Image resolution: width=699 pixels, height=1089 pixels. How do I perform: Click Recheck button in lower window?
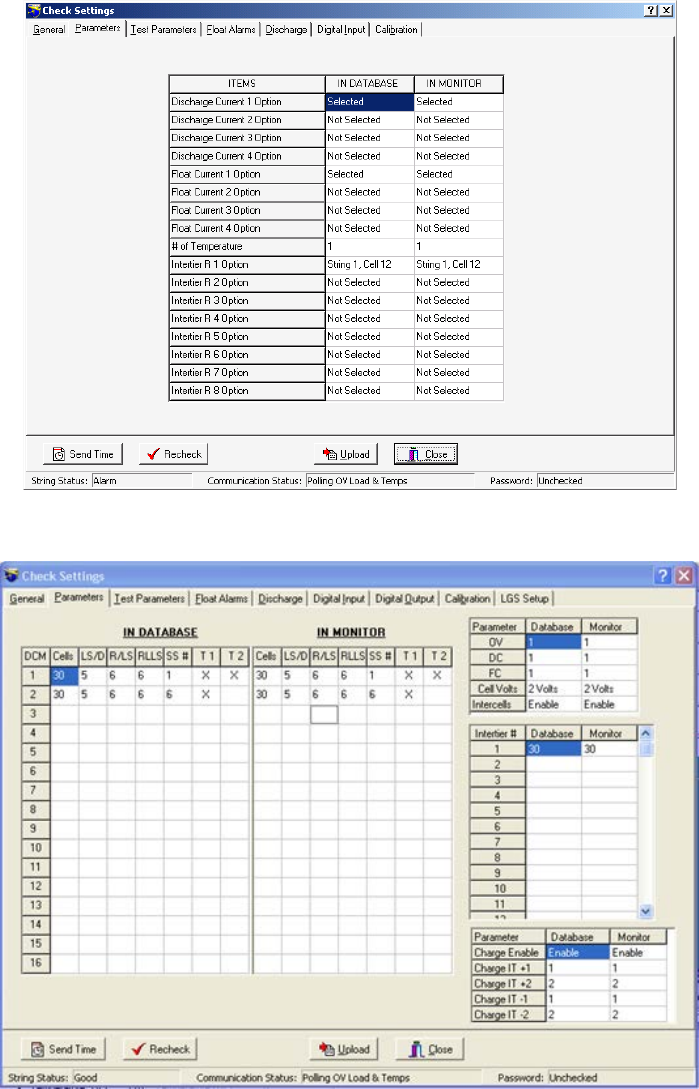click(161, 1049)
